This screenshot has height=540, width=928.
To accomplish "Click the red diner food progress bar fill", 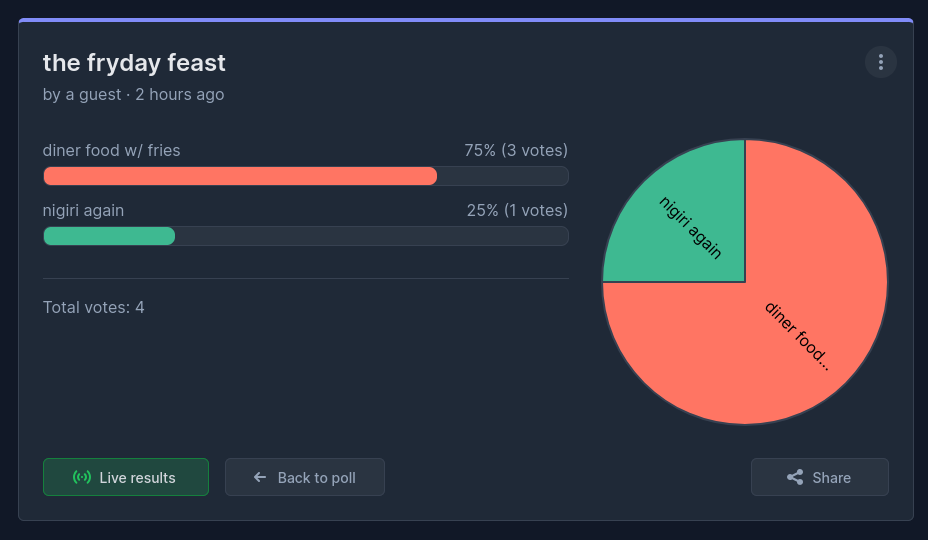I will coord(240,176).
